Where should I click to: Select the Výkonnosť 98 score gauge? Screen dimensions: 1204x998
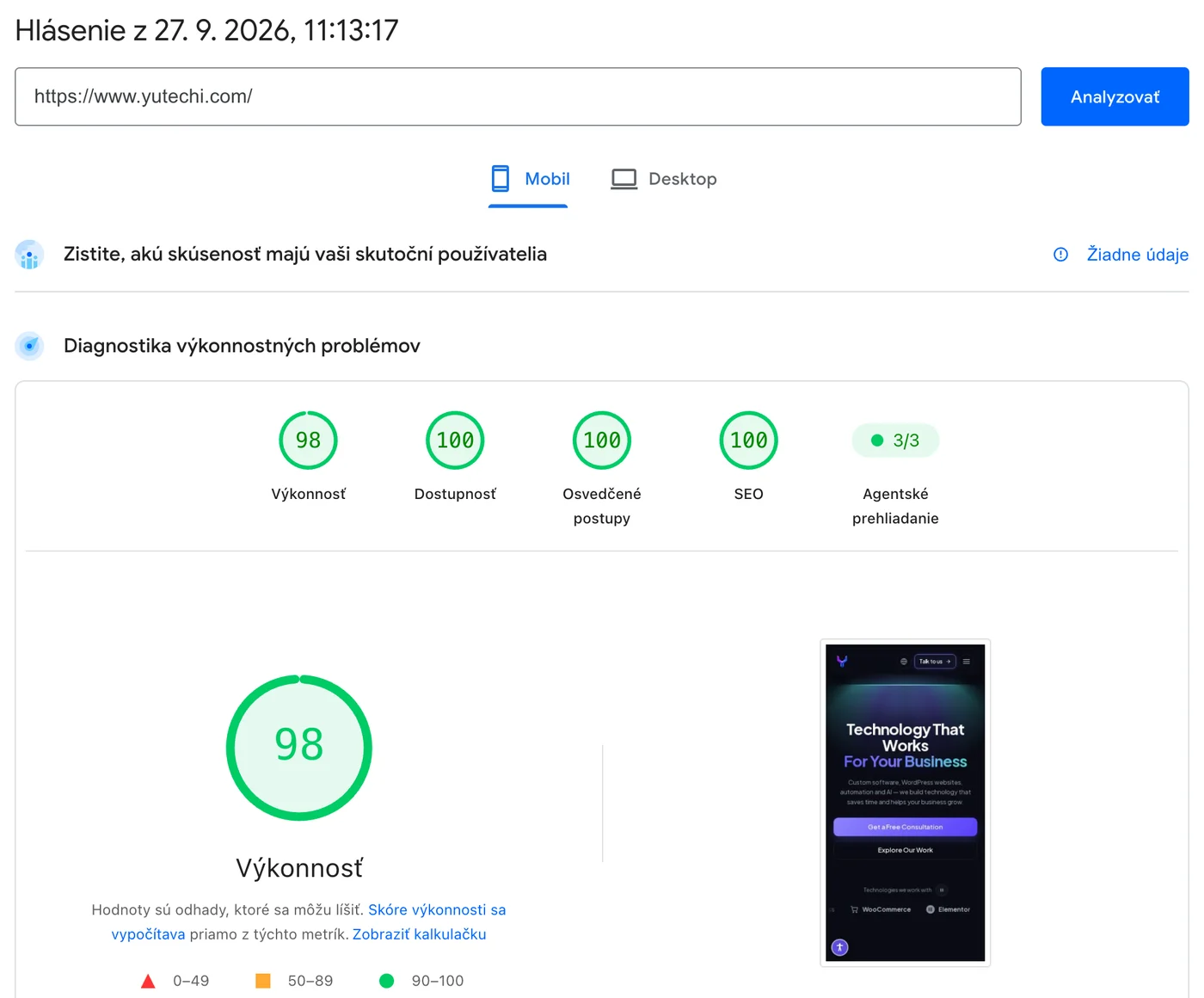pyautogui.click(x=308, y=440)
